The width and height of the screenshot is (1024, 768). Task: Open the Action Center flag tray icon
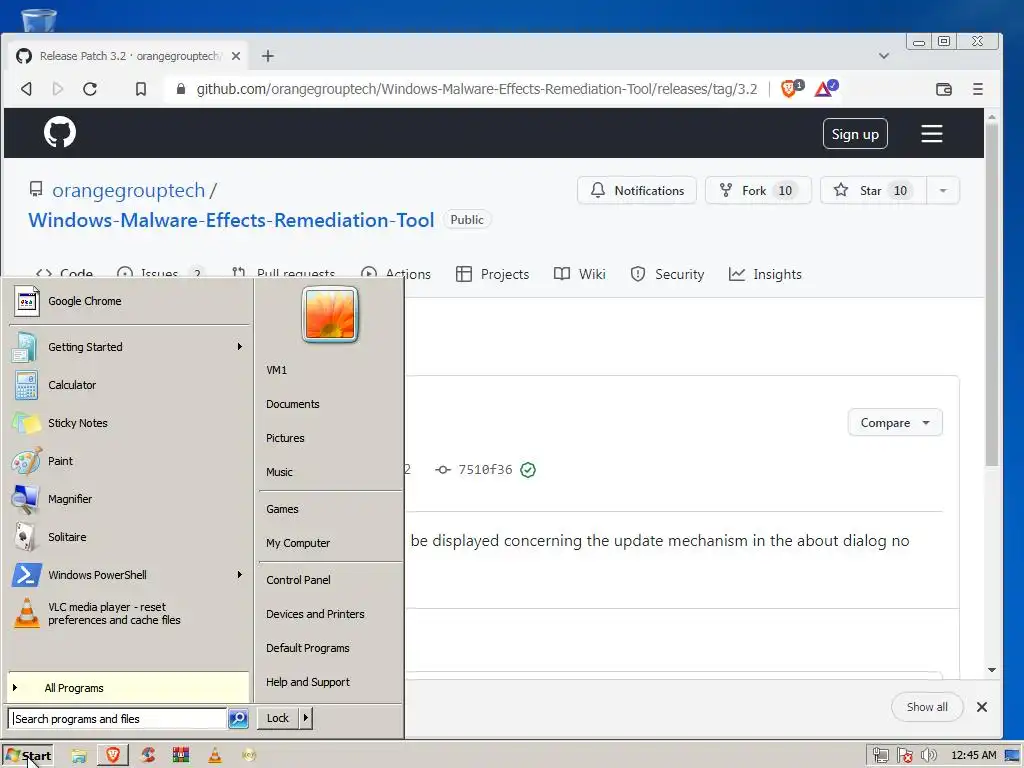(x=904, y=756)
